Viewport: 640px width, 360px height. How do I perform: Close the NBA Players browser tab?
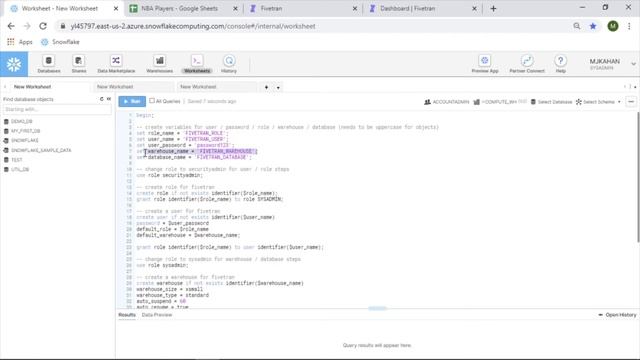pos(236,9)
